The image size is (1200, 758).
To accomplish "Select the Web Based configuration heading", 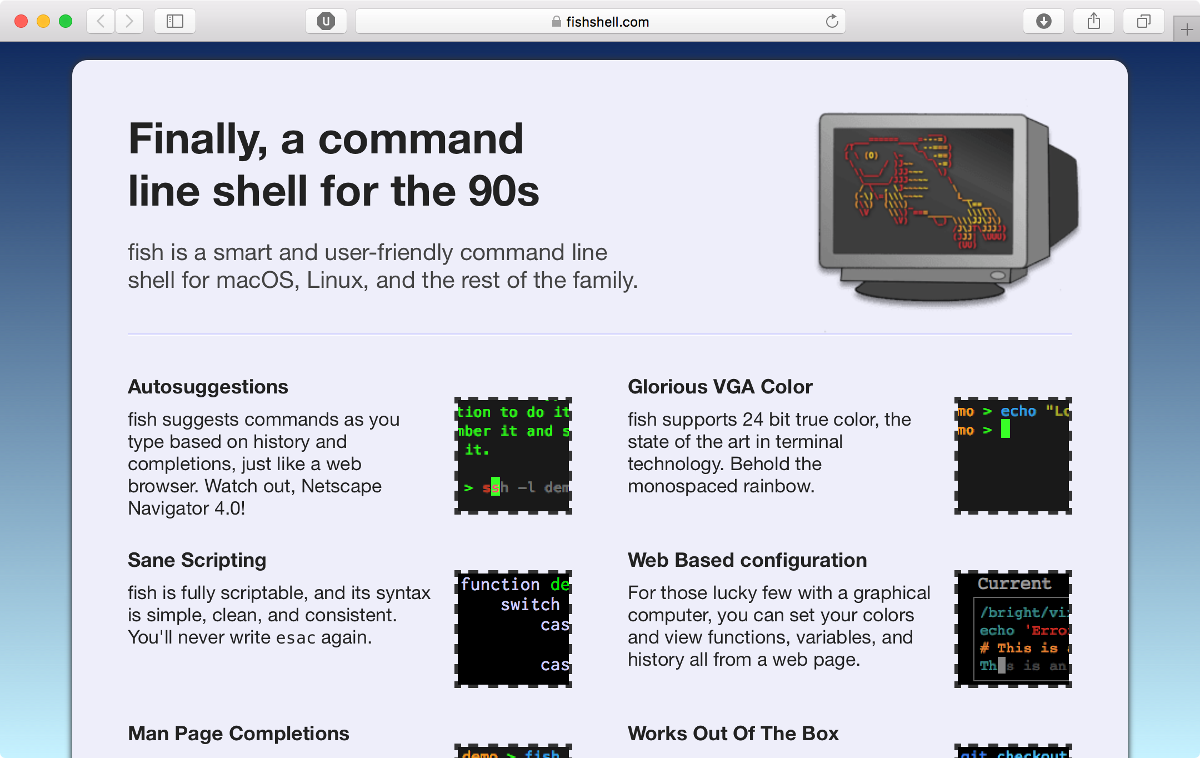I will tap(747, 560).
